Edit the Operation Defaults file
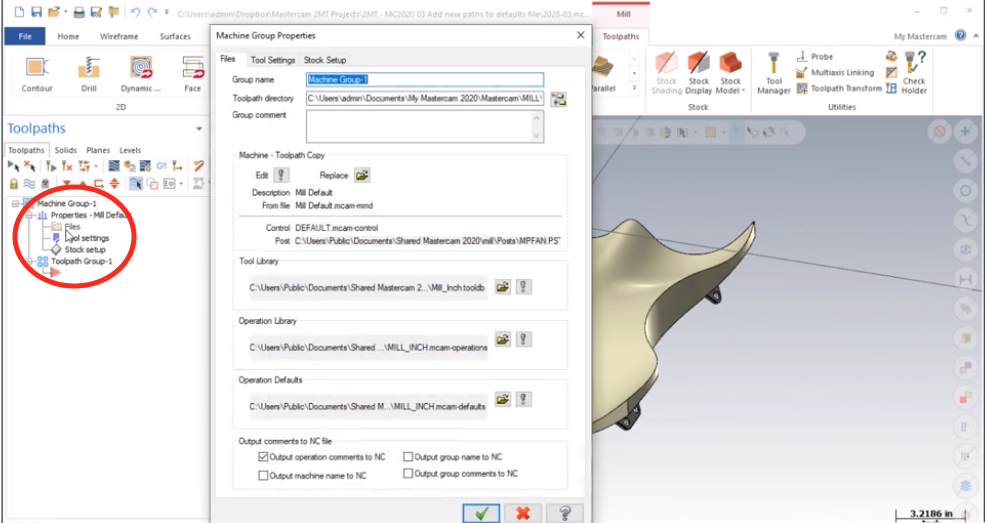This screenshot has width=985, height=523. 524,399
